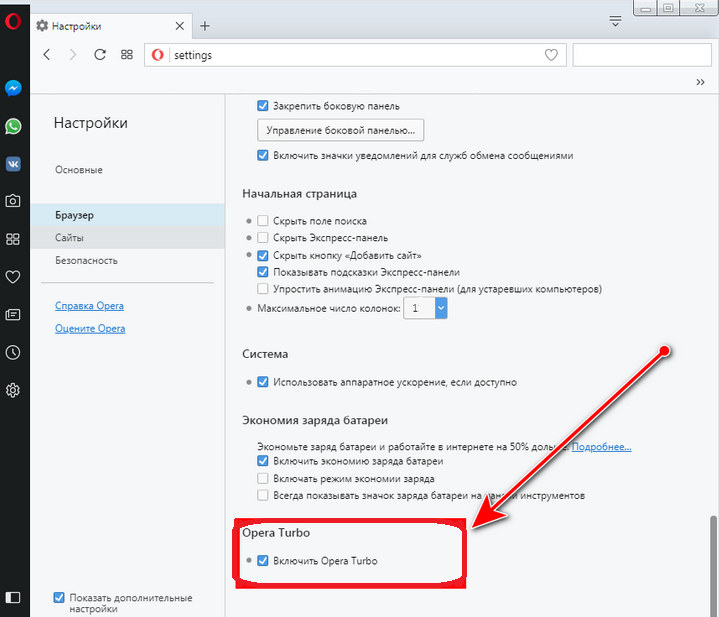
Task: Toggle Показать дополнительные настройки checkbox
Action: (x=59, y=598)
